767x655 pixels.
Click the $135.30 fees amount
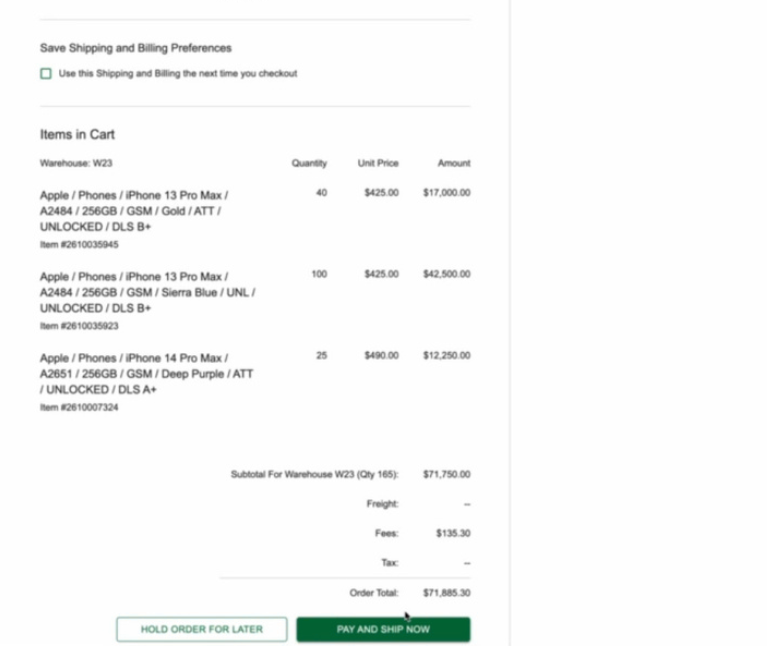click(x=453, y=534)
